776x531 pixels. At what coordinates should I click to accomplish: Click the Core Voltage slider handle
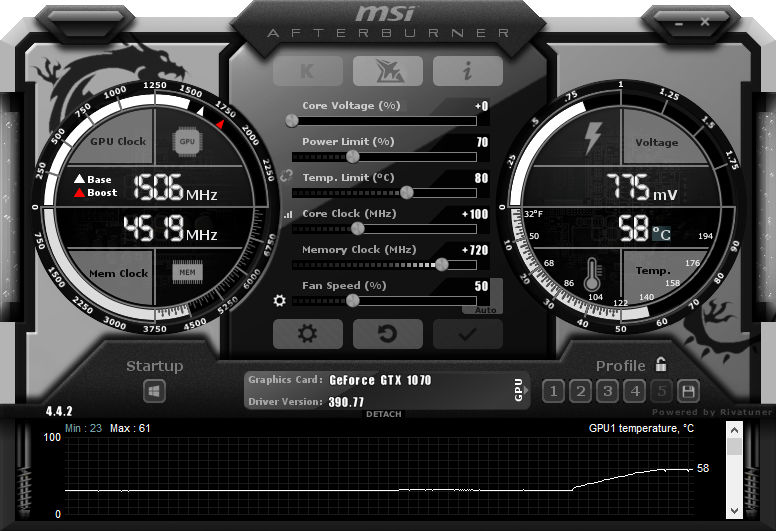pos(292,121)
